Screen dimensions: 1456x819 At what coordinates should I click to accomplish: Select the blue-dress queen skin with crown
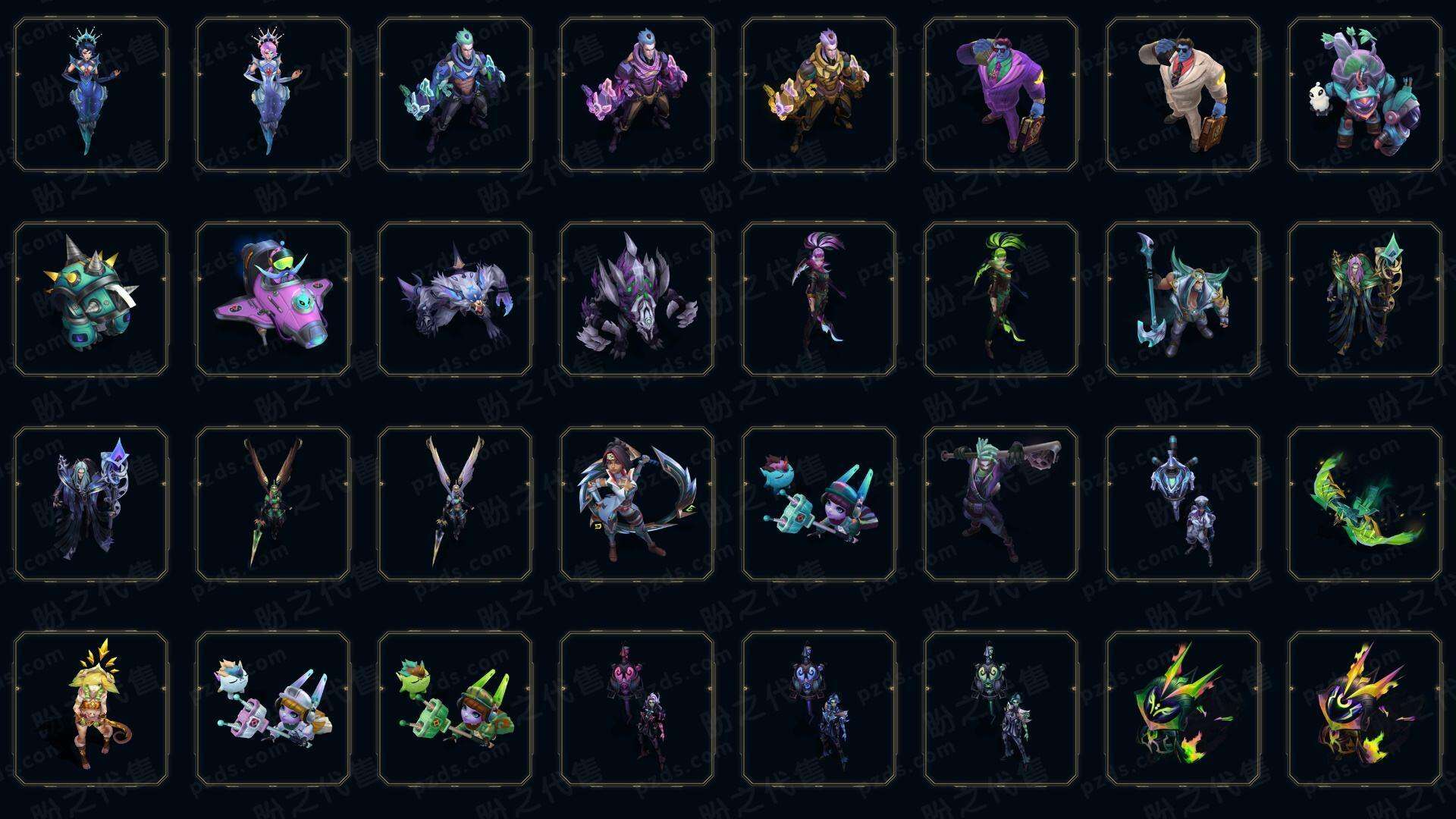coord(91,95)
